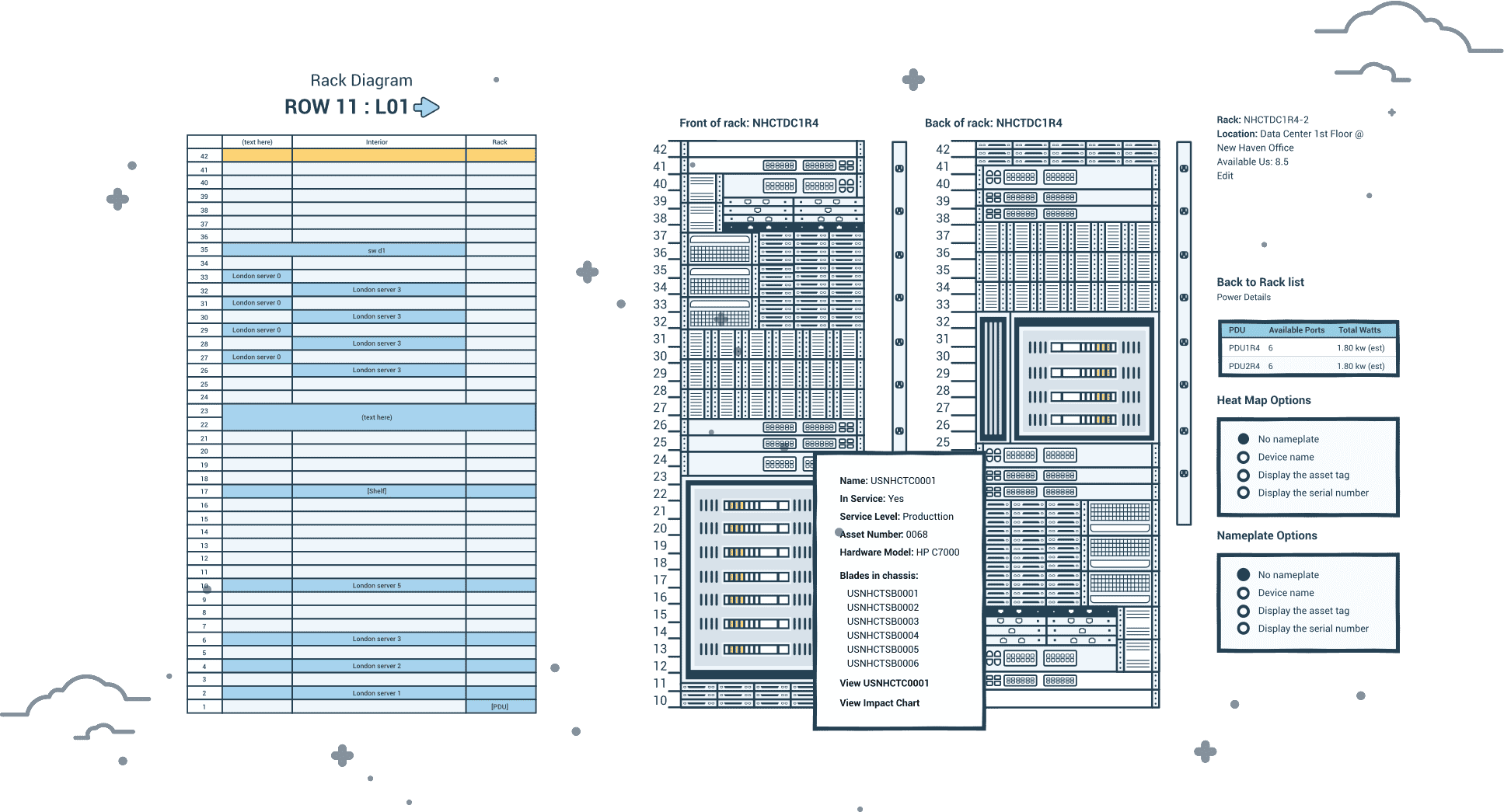Click London server 5 cell in row 10
This screenshot has width=1504, height=812.
379,585
